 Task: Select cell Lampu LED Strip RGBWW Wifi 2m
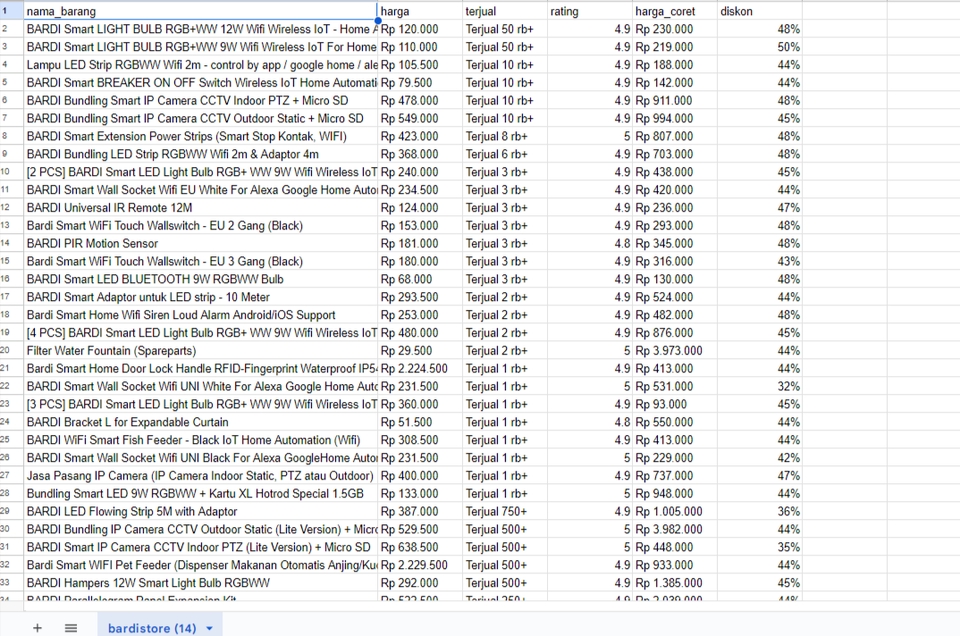[x=201, y=65]
